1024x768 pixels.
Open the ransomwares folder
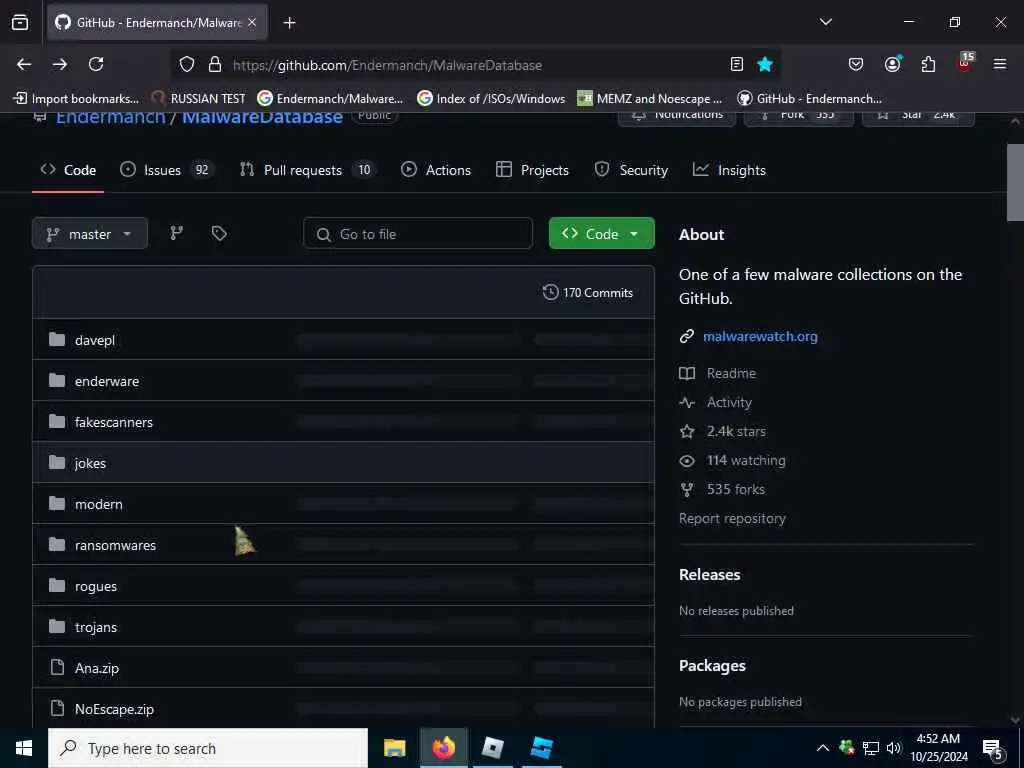coord(116,545)
